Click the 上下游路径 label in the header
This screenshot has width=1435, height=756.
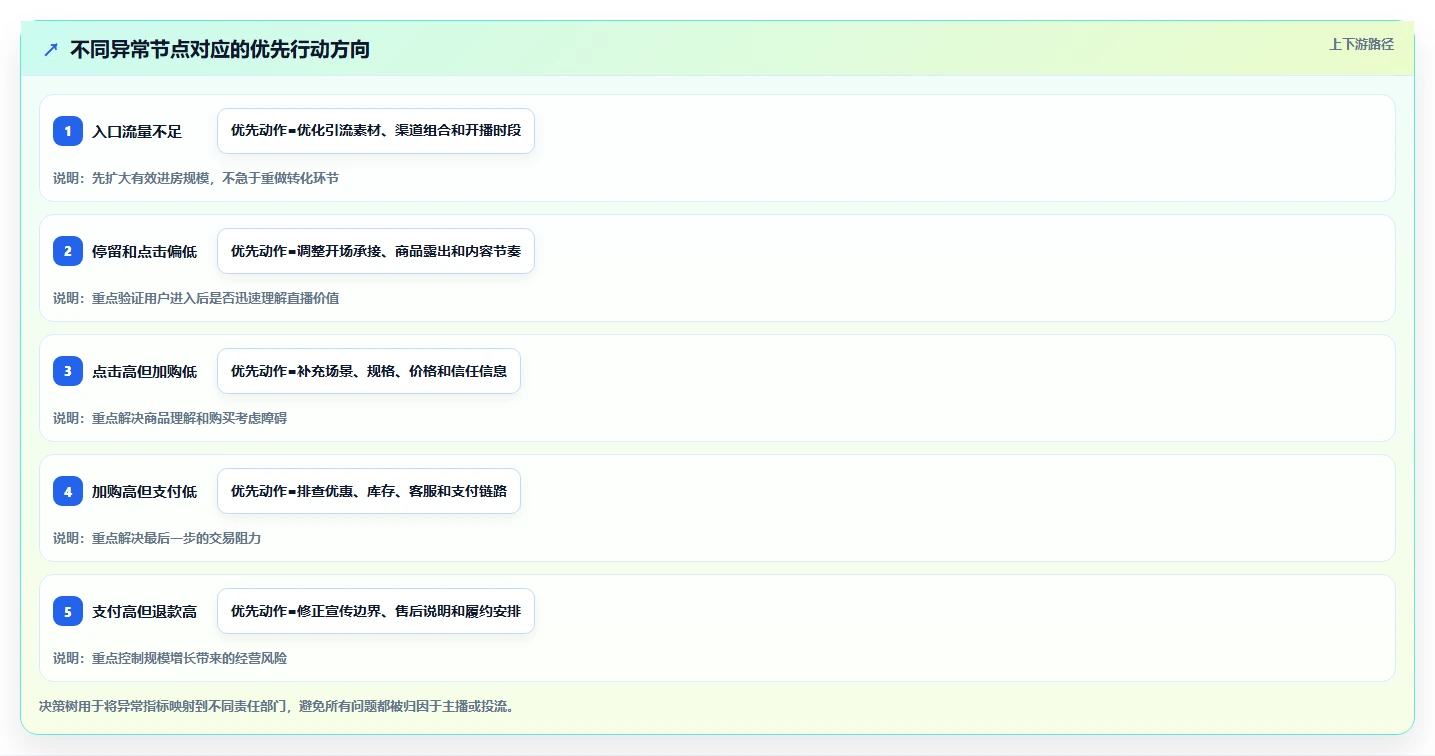coord(1361,44)
